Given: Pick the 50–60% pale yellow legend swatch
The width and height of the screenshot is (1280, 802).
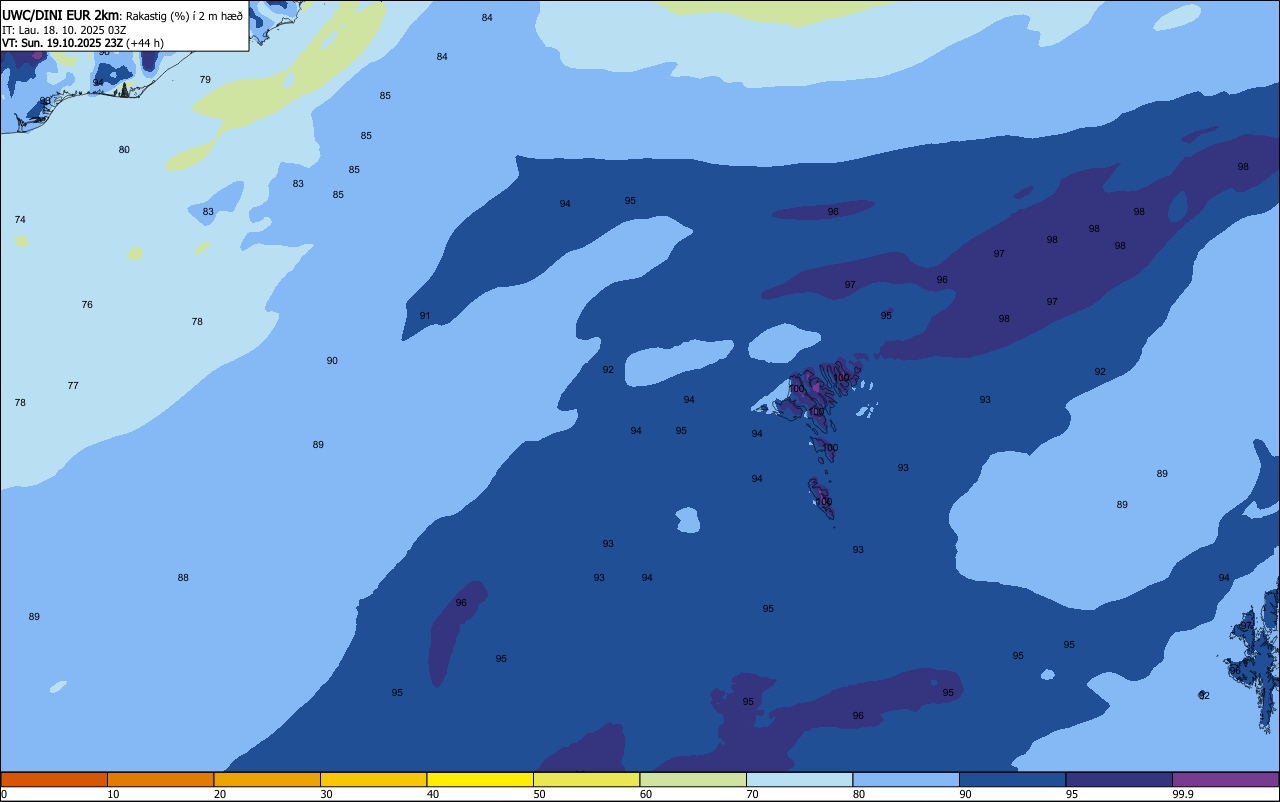Looking at the screenshot, I should click(x=587, y=779).
